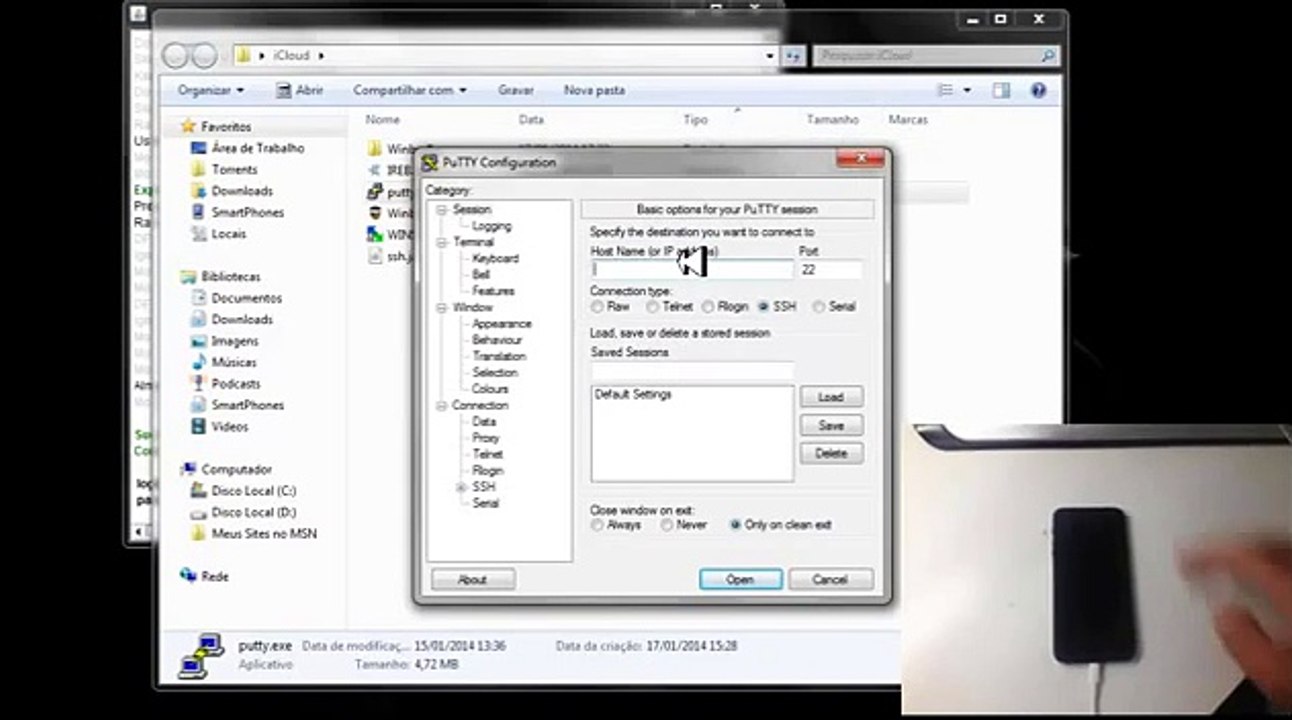This screenshot has width=1292, height=720.
Task: Open the Área de Trabalho favorite in Explorer
Action: click(x=257, y=148)
